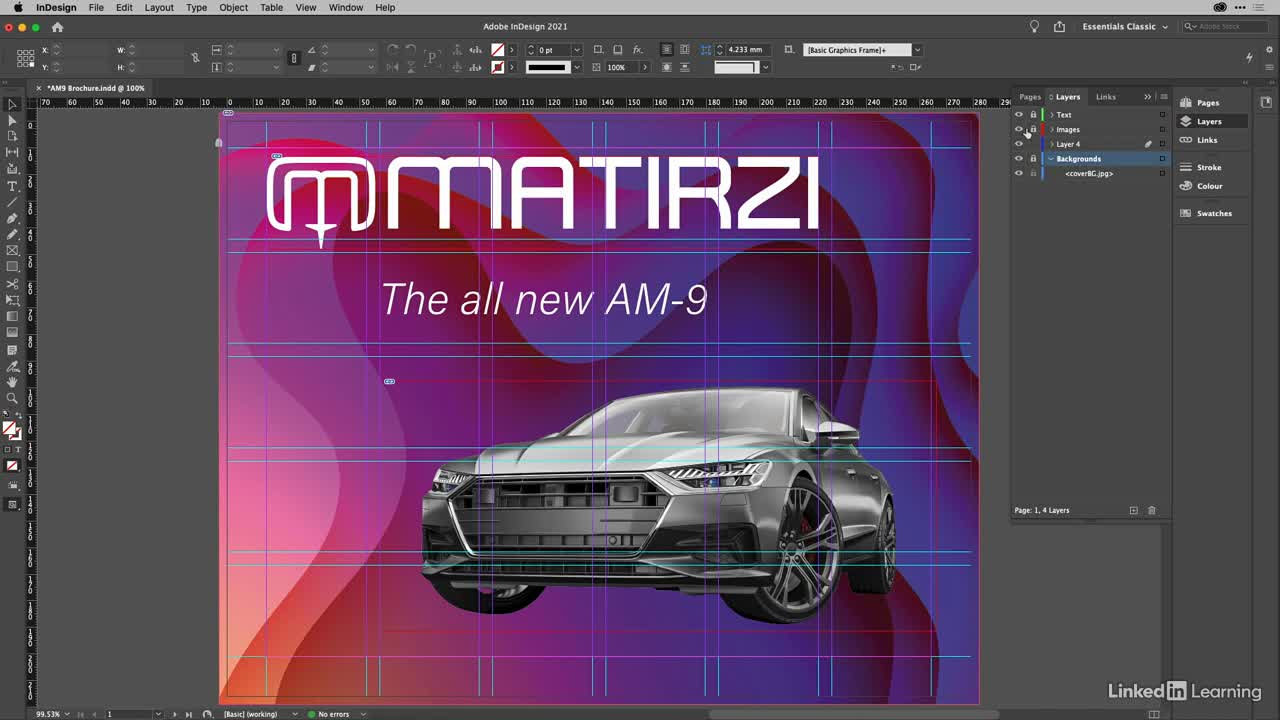Open the Apple menu
Viewport: 1280px width, 720px height.
tap(18, 7)
